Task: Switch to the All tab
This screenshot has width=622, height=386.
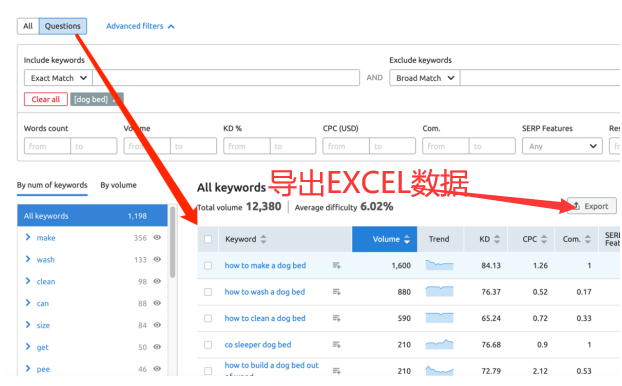Action: [x=28, y=26]
